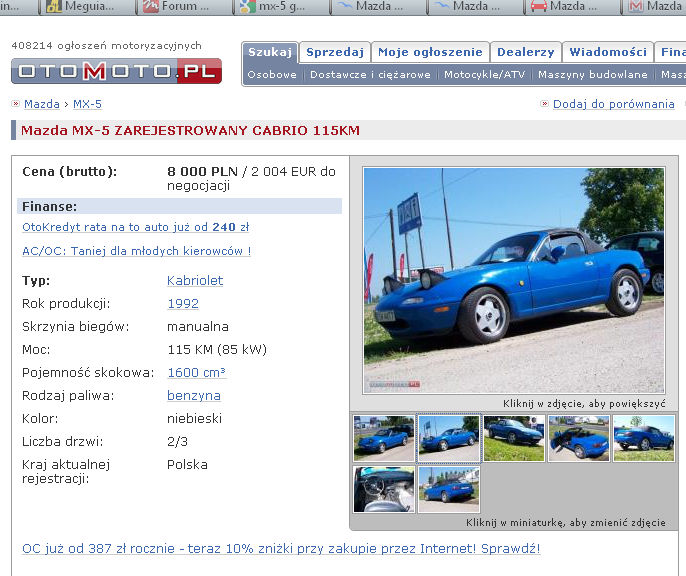Open the Sprzedaj site tab
Image resolution: width=686 pixels, height=576 pixels.
tap(335, 52)
